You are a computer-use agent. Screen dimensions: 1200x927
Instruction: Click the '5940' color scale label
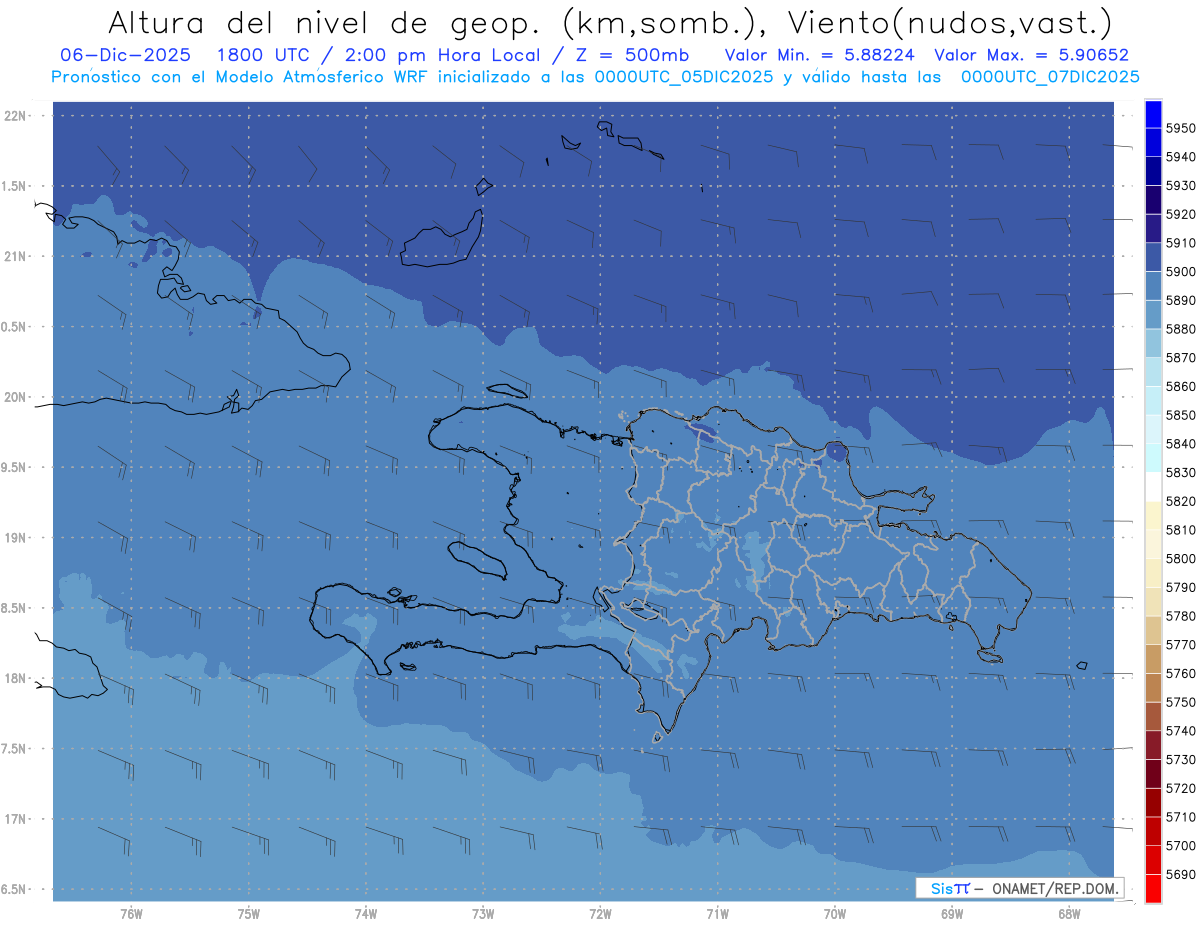1180,158
